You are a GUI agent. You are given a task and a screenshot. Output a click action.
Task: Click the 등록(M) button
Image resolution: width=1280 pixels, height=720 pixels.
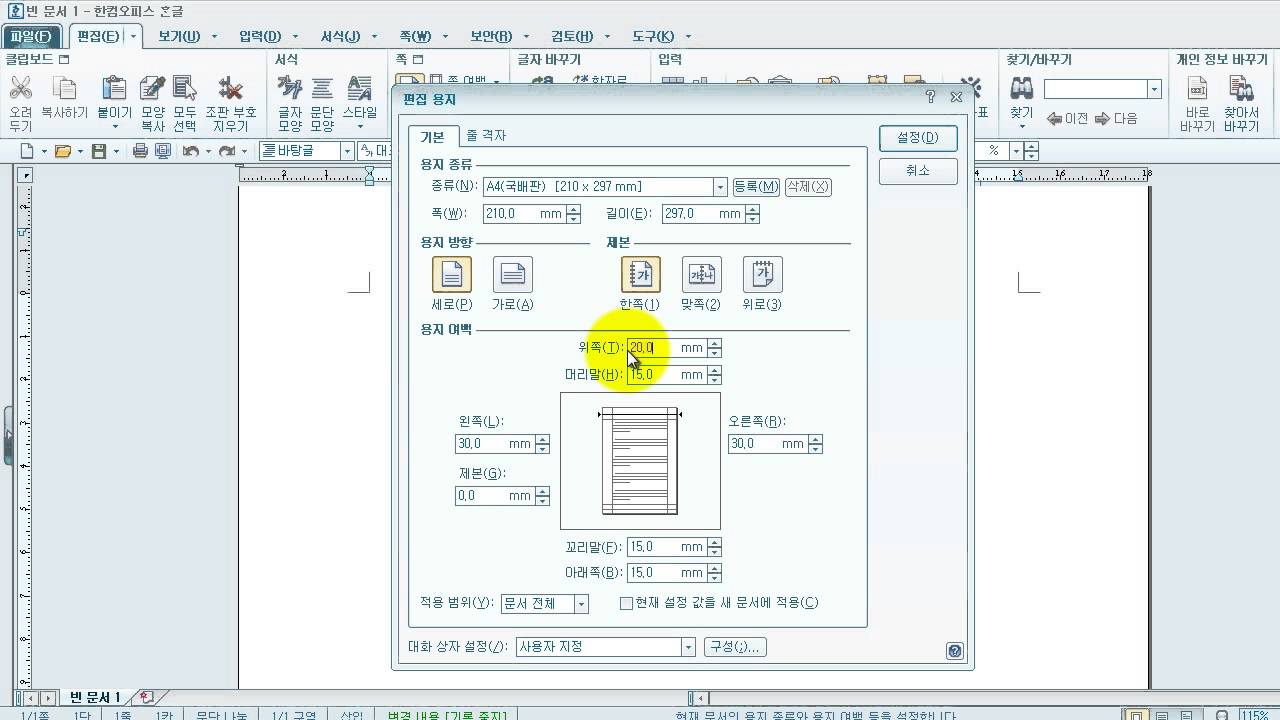756,187
